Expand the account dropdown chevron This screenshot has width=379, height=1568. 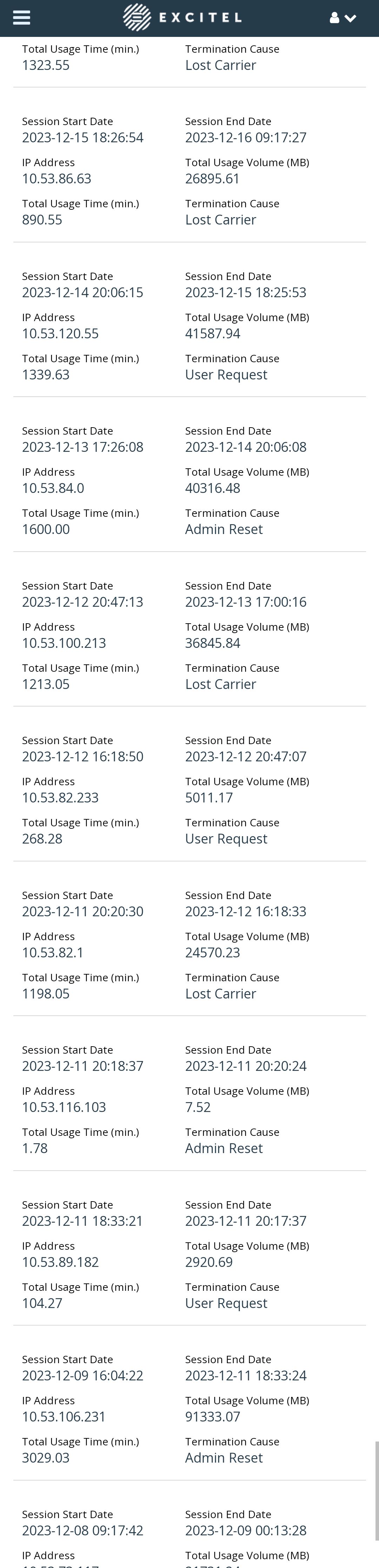[x=351, y=18]
